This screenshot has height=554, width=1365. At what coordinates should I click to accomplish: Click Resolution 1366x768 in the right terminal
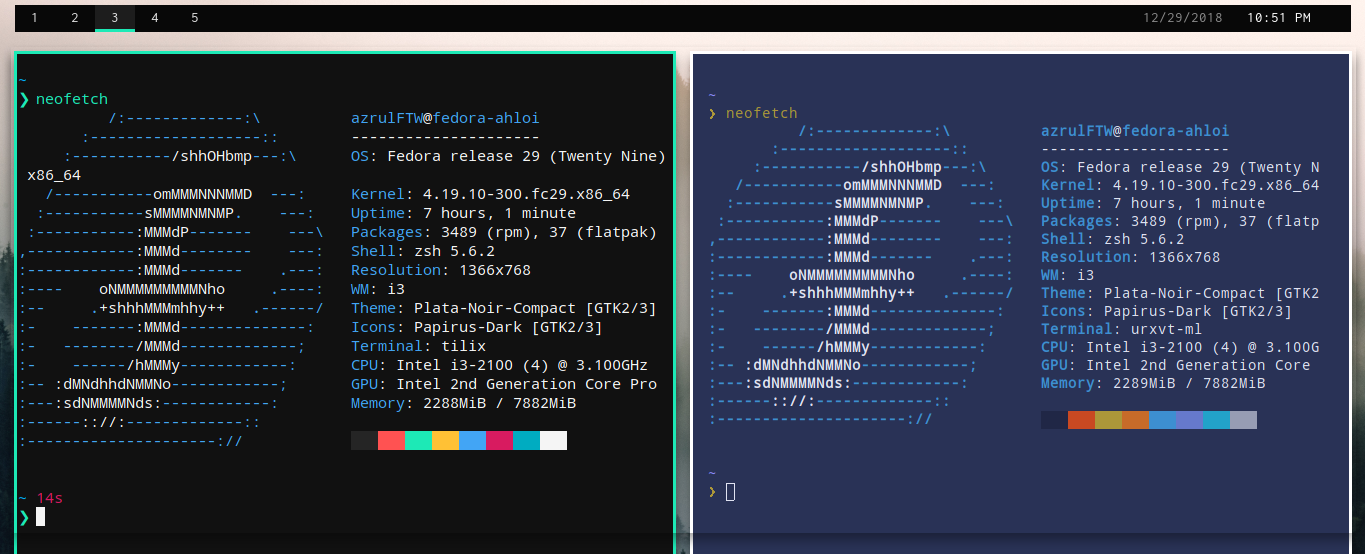1131,257
